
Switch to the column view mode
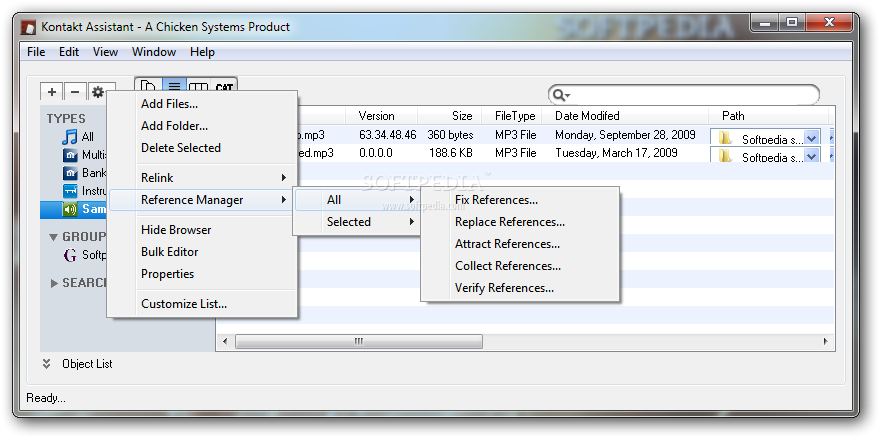point(198,87)
